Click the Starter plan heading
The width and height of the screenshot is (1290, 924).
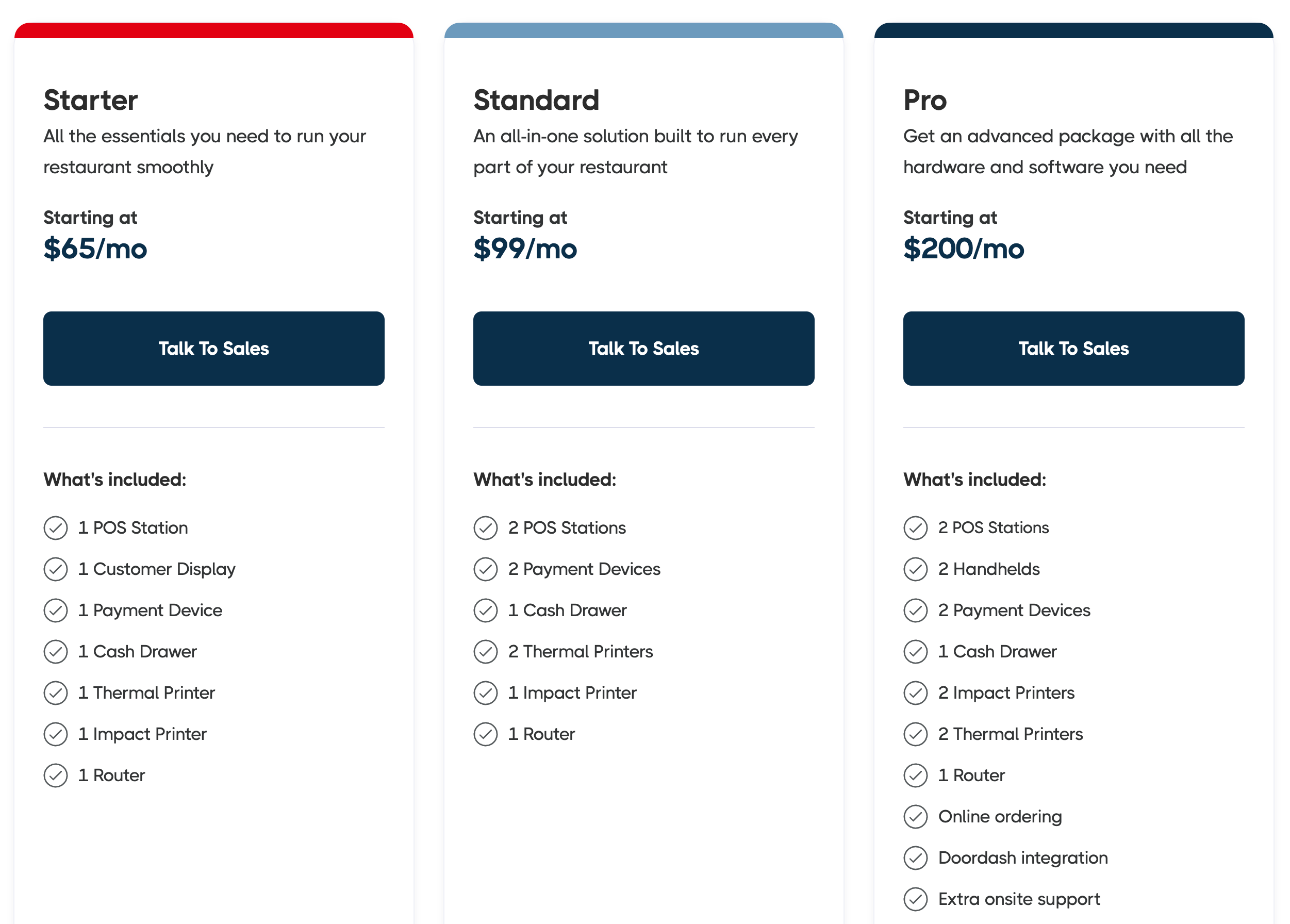[x=90, y=100]
